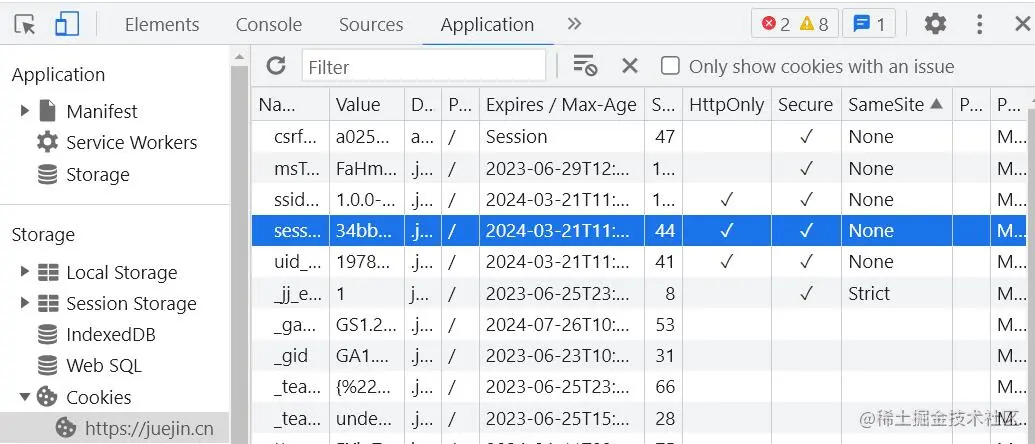This screenshot has height=444, width=1035.
Task: Click the cookie Filter input field
Action: click(424, 67)
